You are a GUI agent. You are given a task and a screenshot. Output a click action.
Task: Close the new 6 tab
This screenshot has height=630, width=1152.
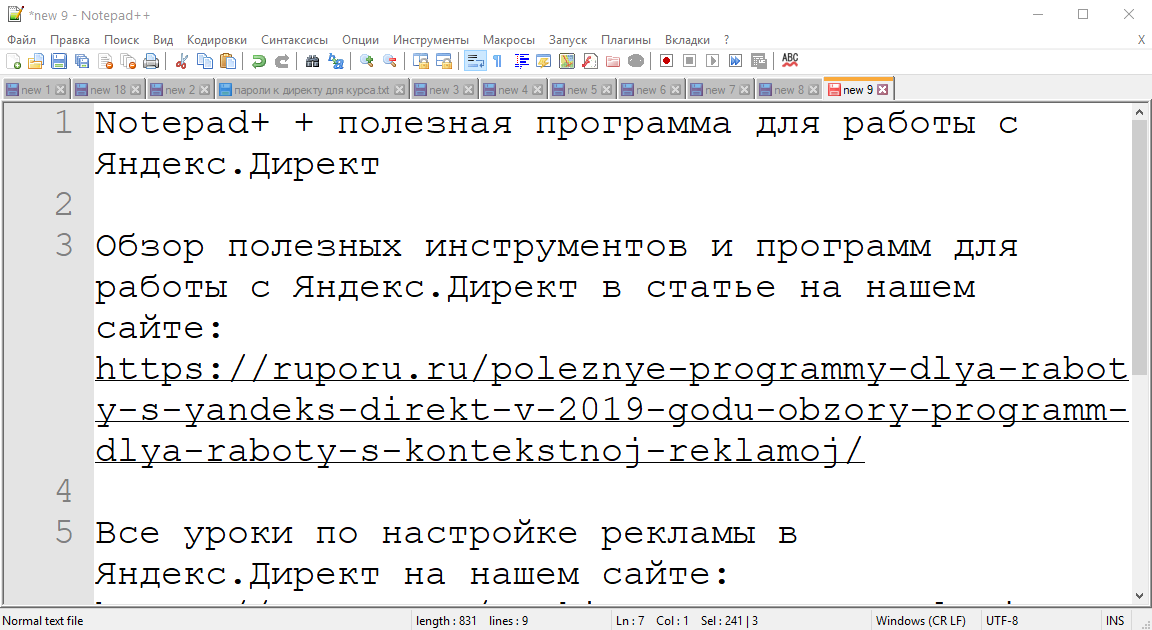click(675, 90)
